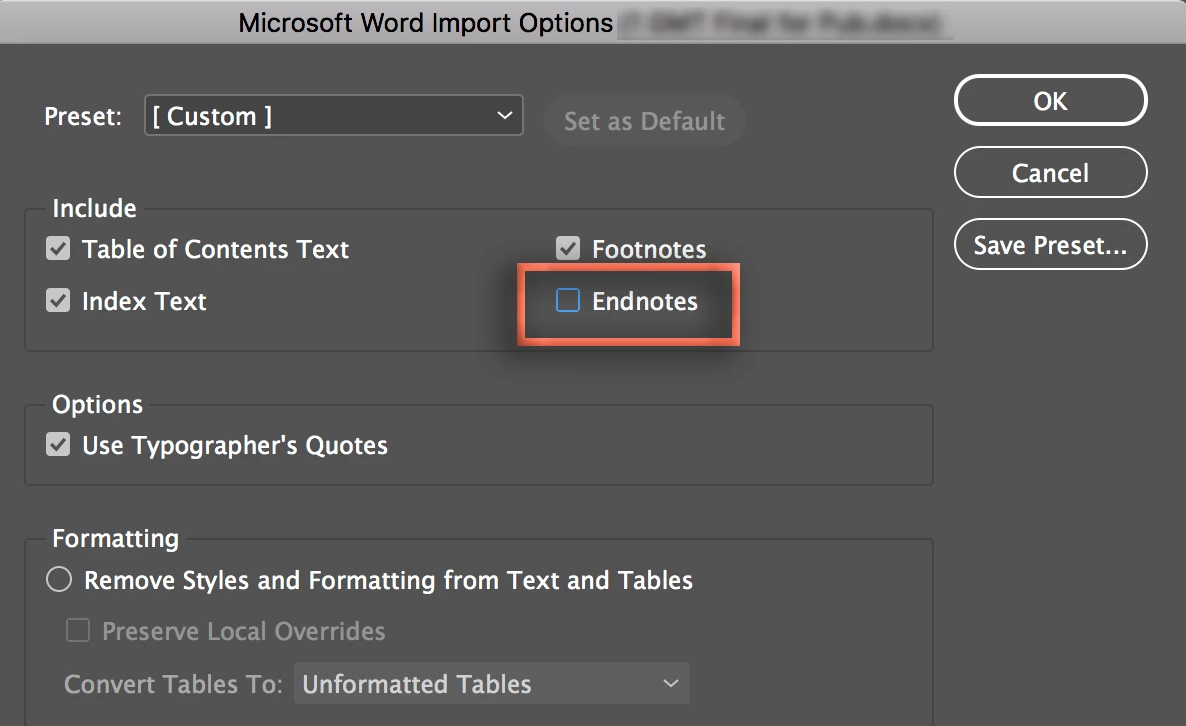Image resolution: width=1186 pixels, height=726 pixels.
Task: Click the Cancel button
Action: point(1050,173)
